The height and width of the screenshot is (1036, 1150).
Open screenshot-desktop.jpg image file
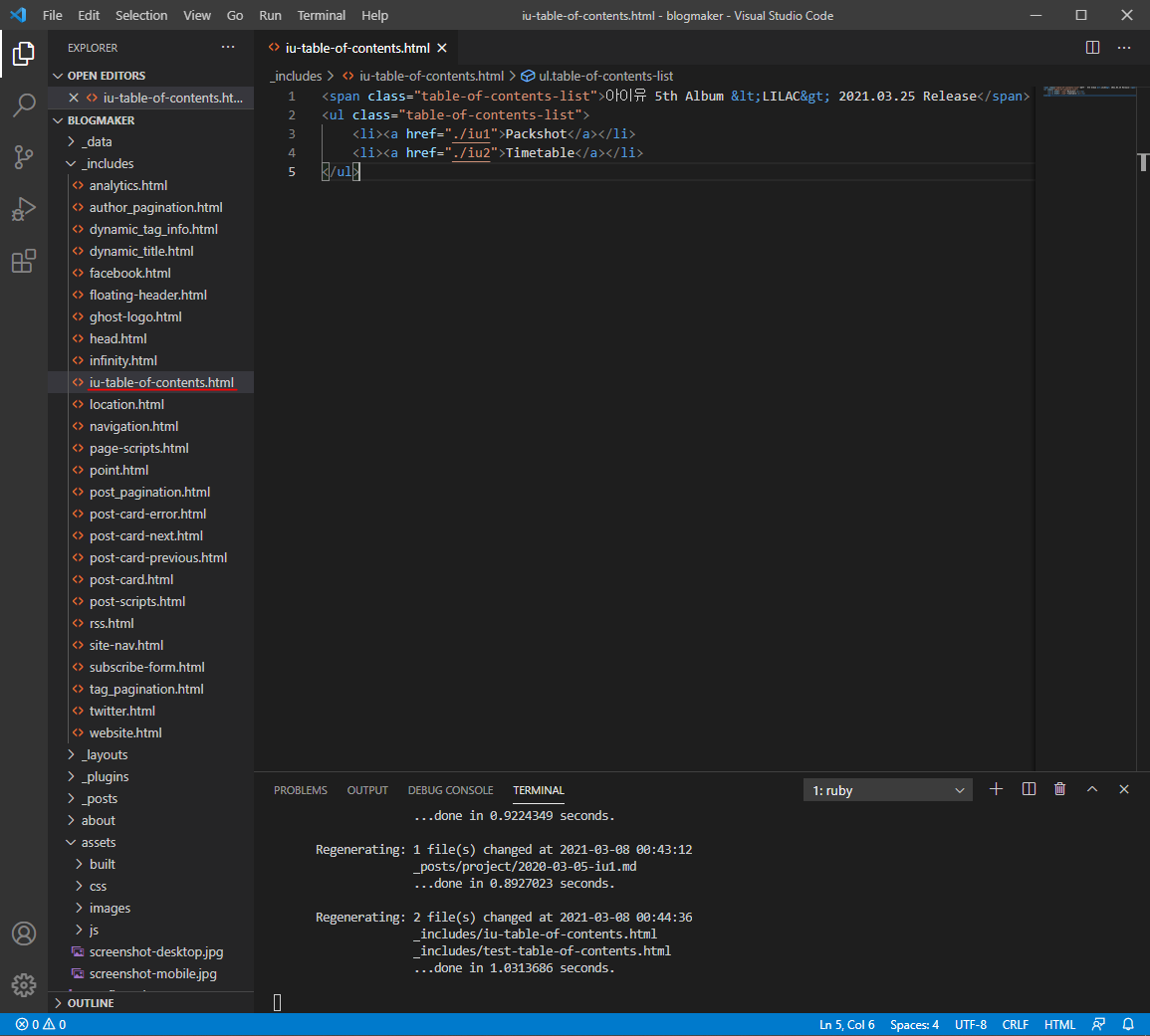click(x=156, y=951)
